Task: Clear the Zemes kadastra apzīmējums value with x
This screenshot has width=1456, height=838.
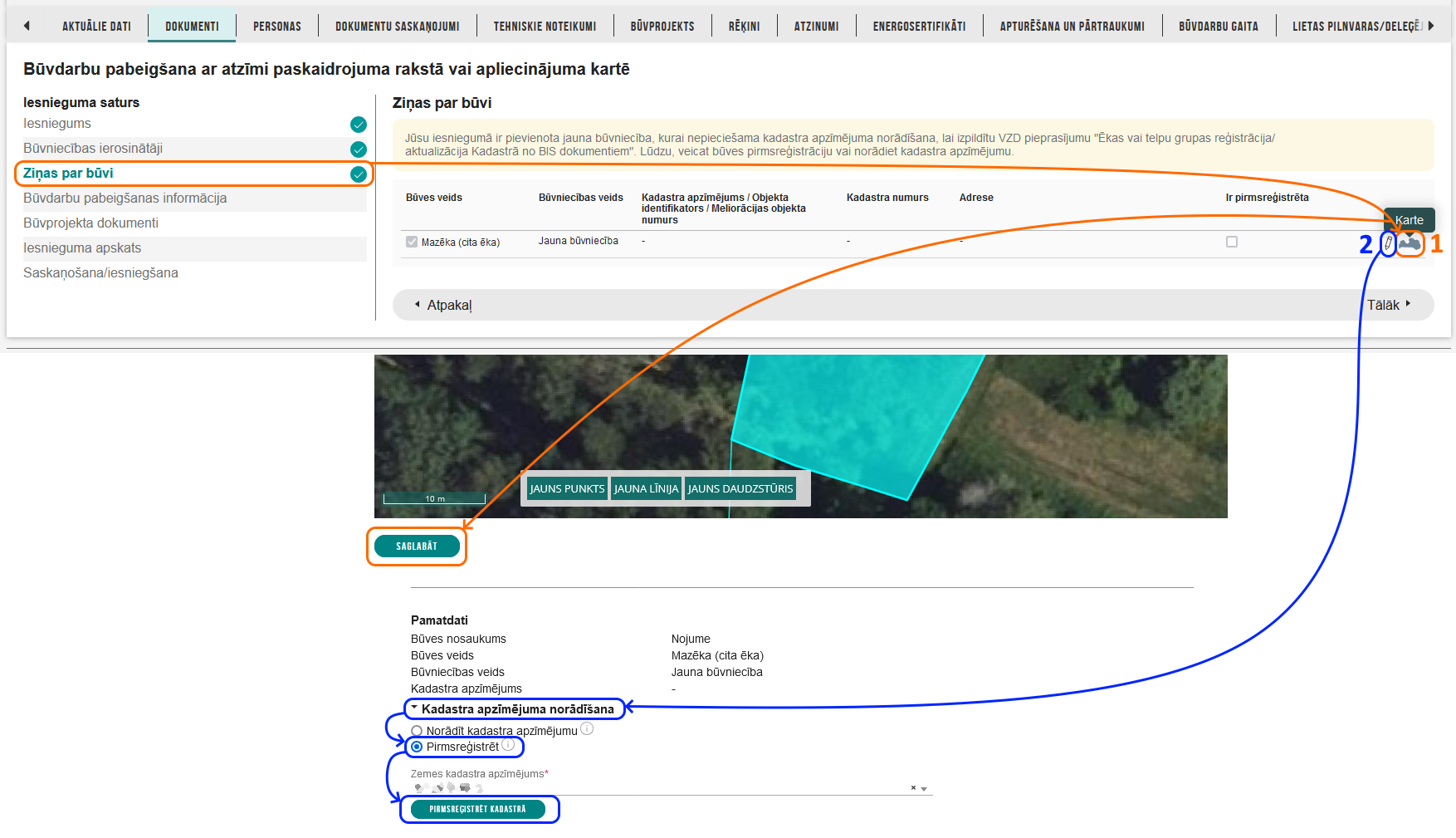Action: coord(913,788)
